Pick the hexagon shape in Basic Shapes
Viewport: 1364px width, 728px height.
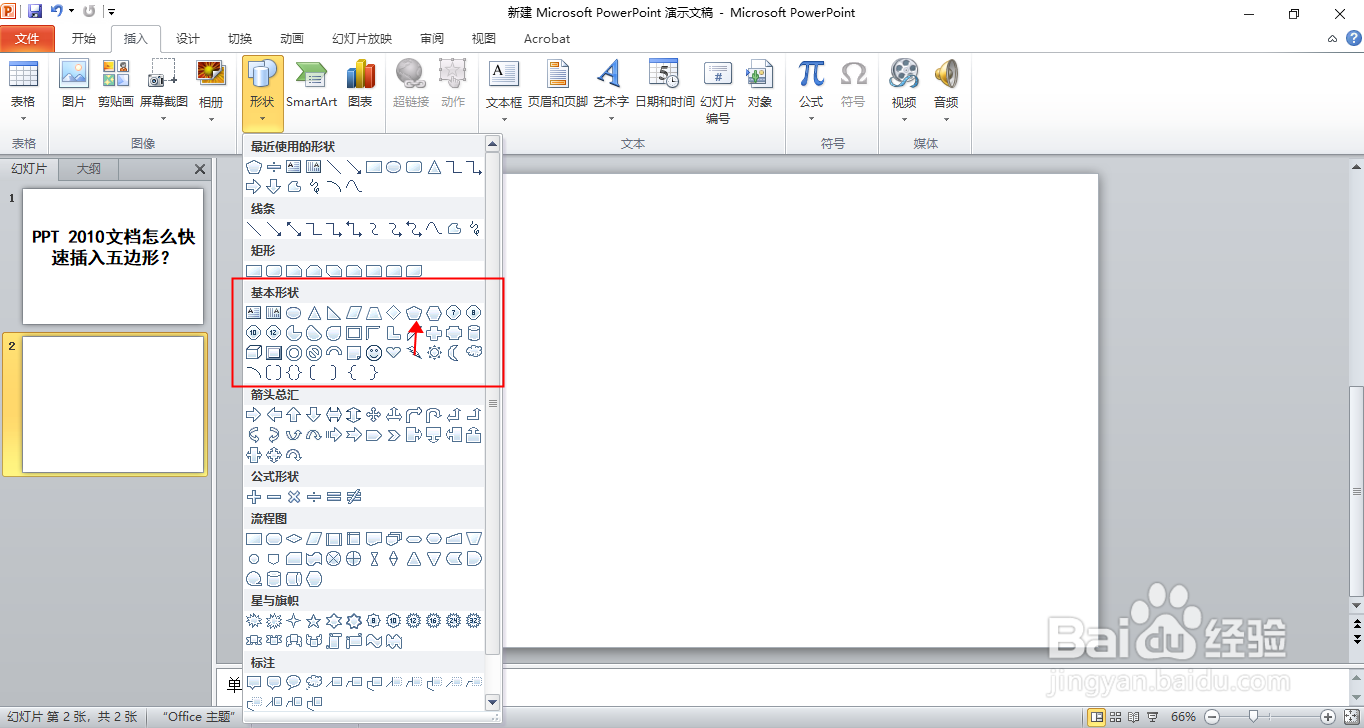pos(434,313)
